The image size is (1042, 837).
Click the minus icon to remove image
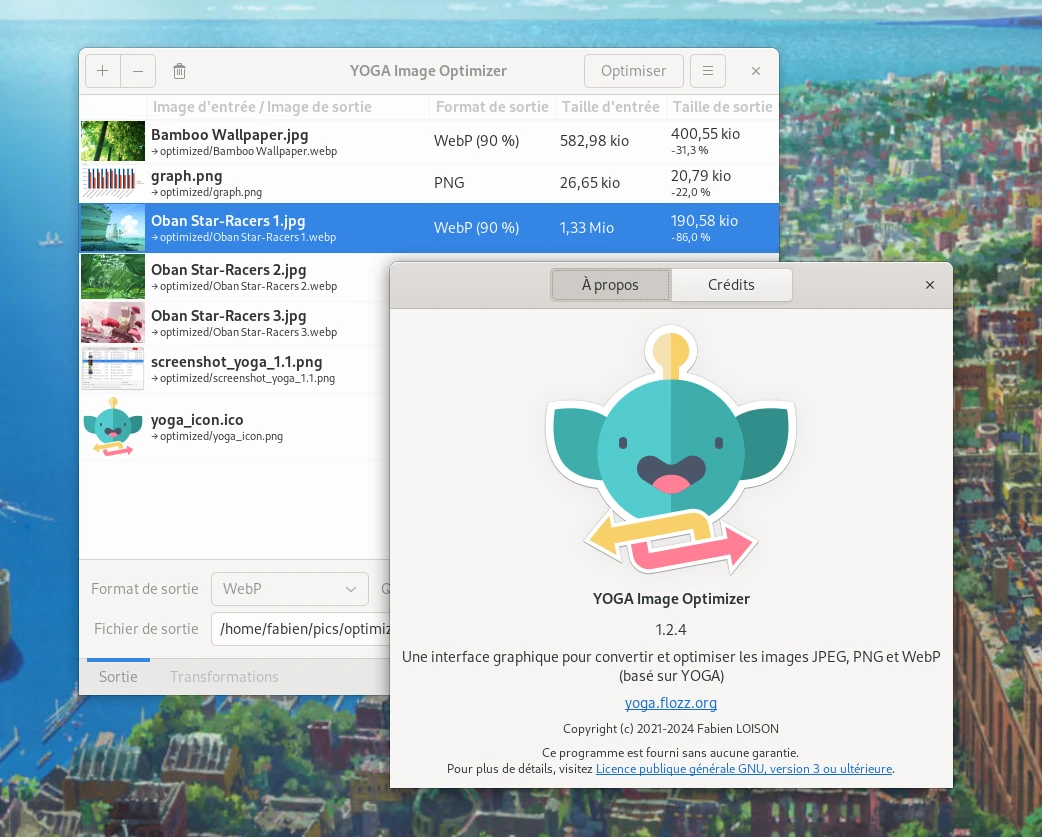[x=138, y=71]
